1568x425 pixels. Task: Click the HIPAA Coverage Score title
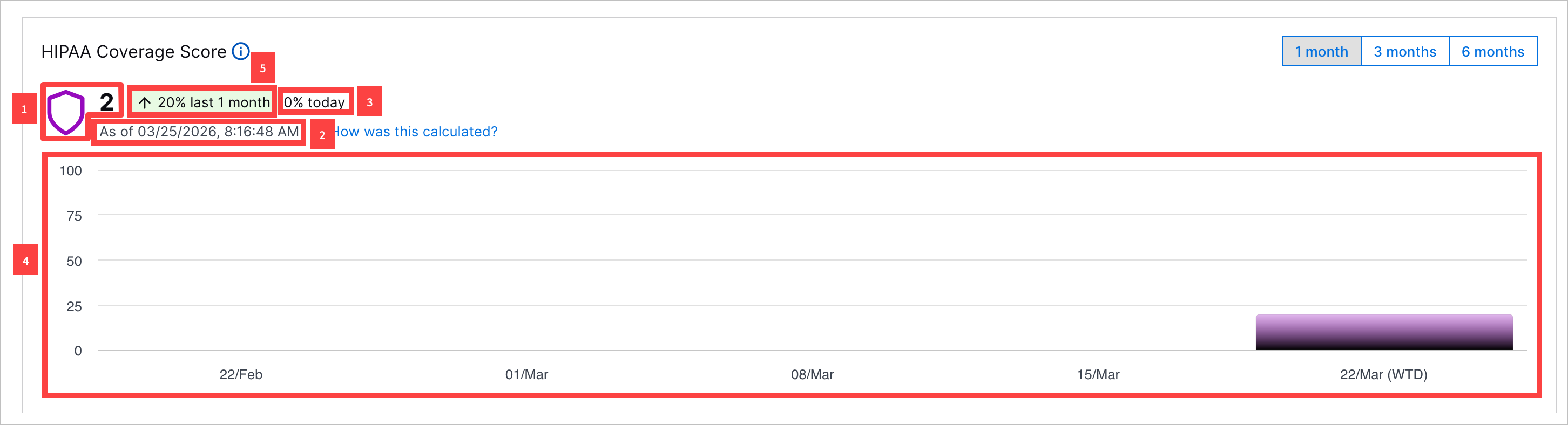pyautogui.click(x=134, y=52)
